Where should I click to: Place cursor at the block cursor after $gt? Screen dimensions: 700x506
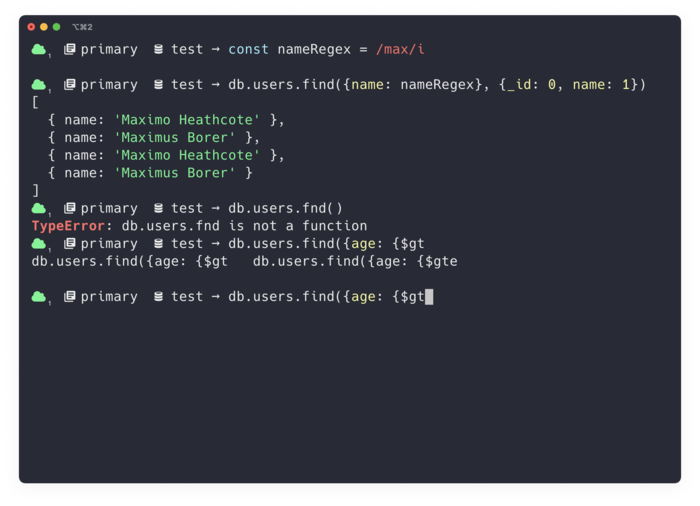[x=429, y=296]
